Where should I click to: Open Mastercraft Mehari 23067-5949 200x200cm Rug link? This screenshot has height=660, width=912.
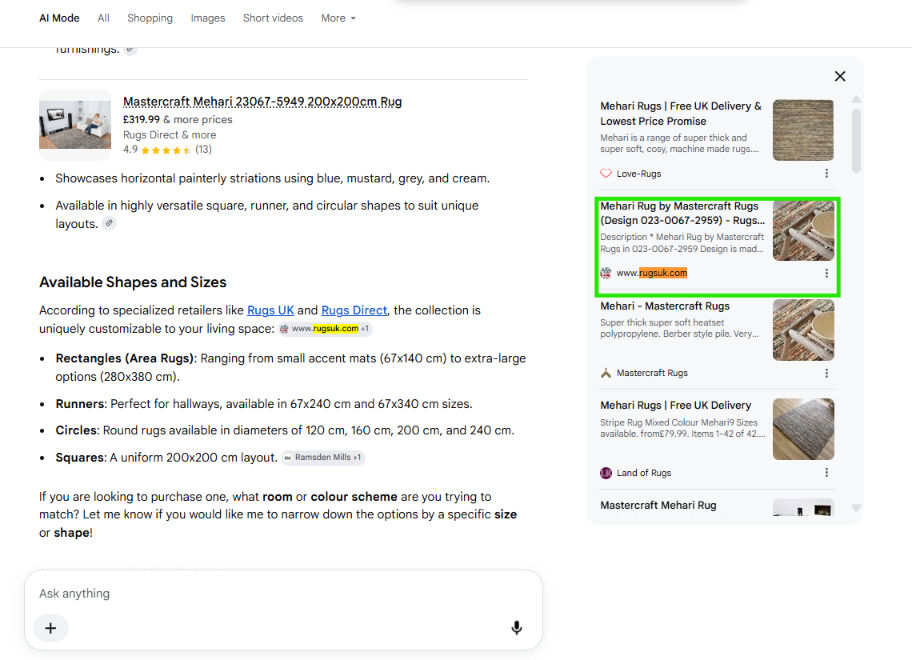tap(262, 102)
